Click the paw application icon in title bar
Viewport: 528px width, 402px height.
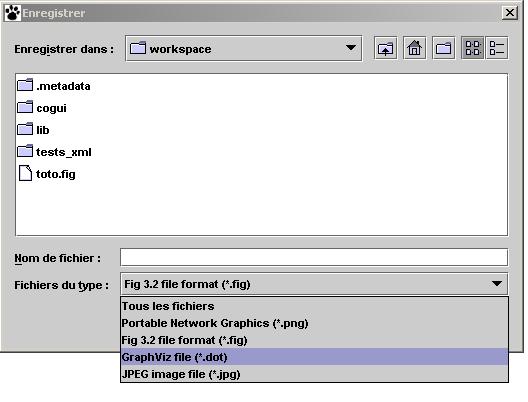(x=12, y=13)
